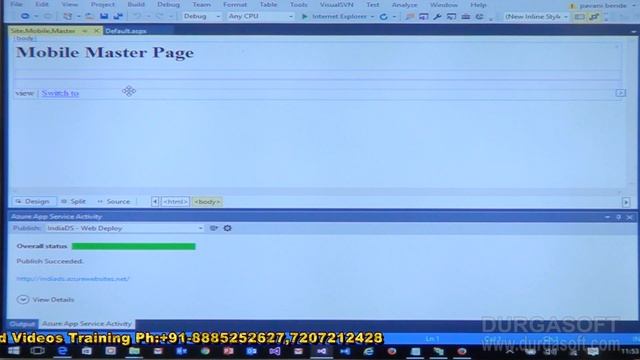
Task: Click the new project icon in toolbar
Action: (68, 16)
